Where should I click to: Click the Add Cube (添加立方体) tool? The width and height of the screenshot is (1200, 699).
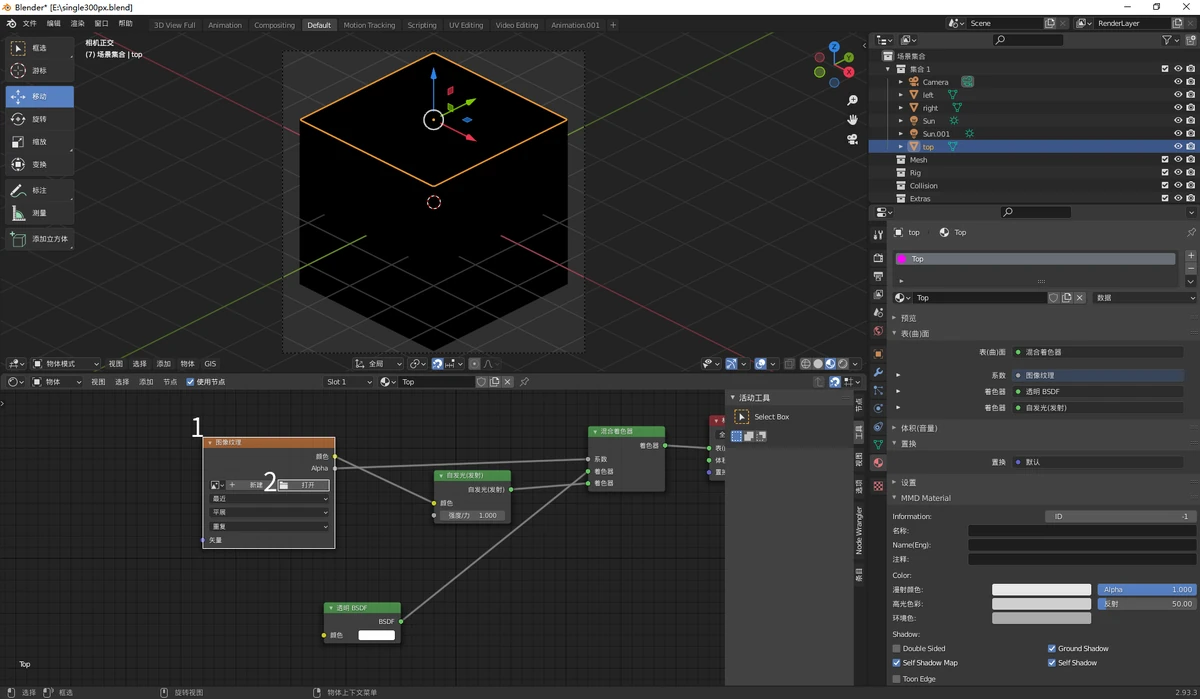tap(39, 239)
